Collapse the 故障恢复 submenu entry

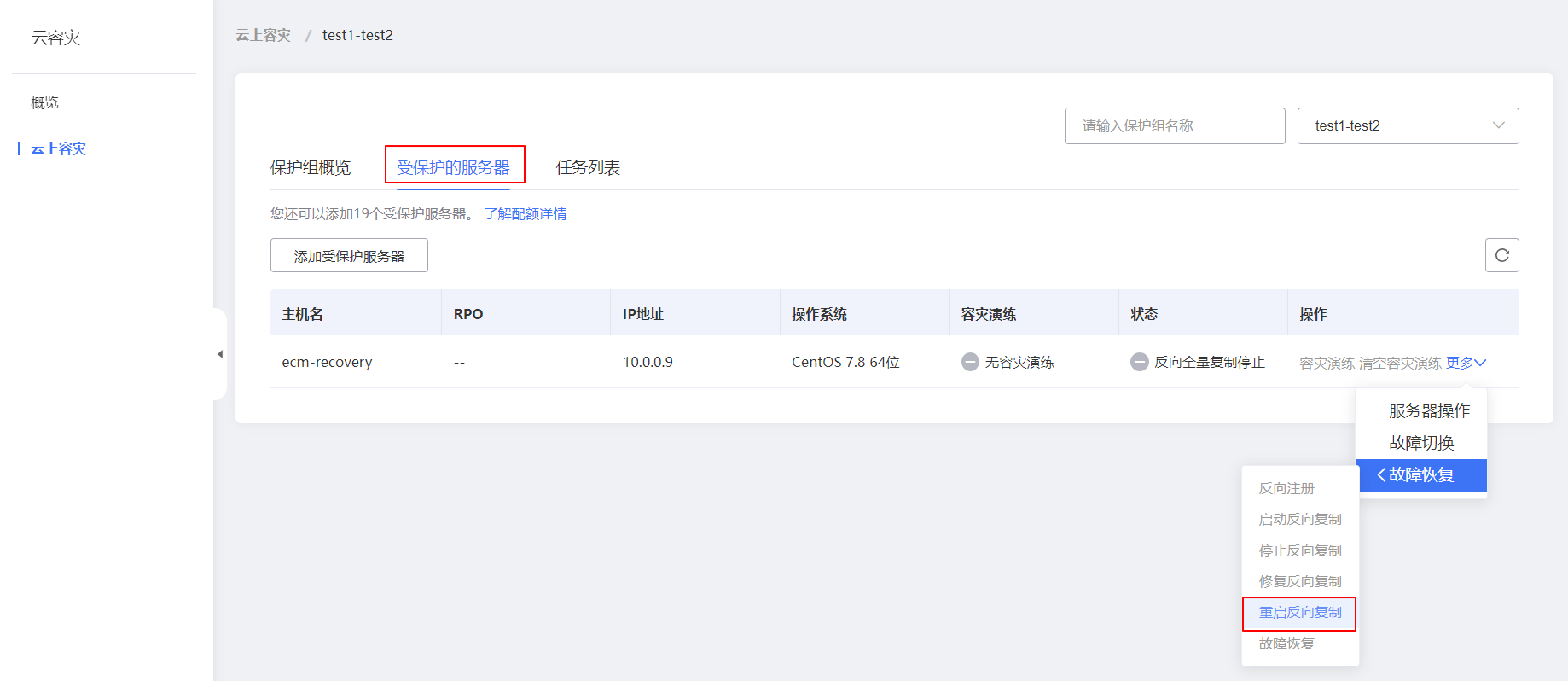click(x=1420, y=475)
